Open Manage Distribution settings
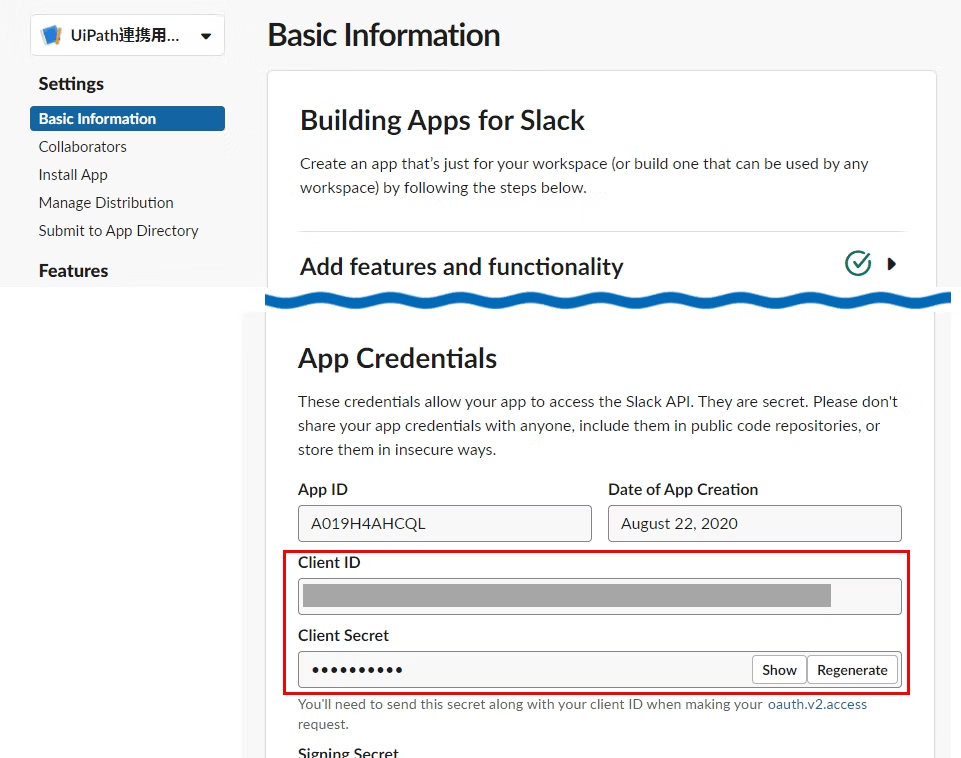The height and width of the screenshot is (758, 961). (x=106, y=203)
